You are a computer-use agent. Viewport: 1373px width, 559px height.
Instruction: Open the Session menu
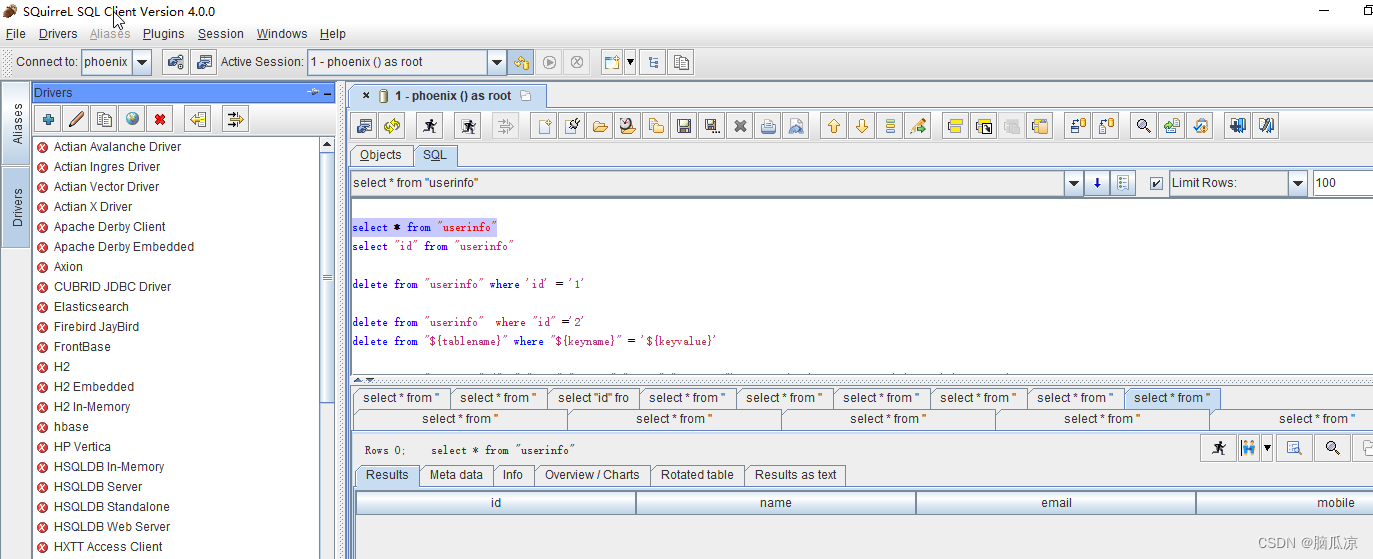tap(221, 34)
